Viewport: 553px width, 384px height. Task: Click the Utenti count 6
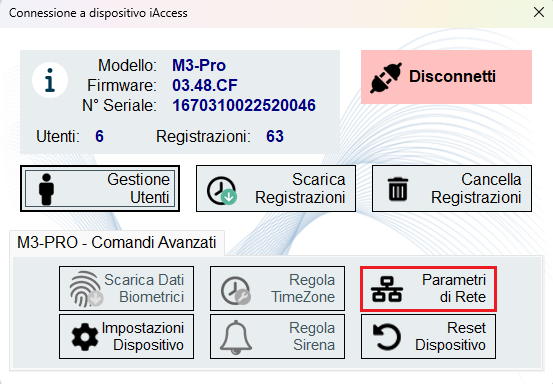[99, 136]
